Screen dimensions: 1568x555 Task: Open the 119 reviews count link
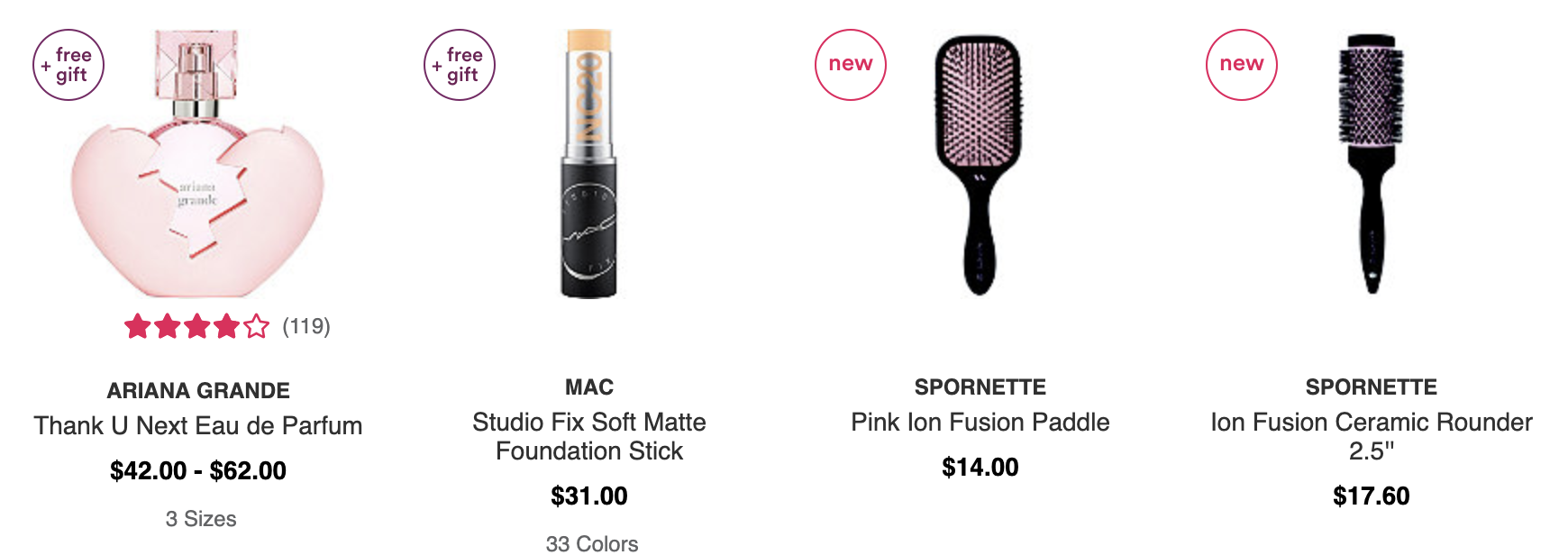click(306, 326)
